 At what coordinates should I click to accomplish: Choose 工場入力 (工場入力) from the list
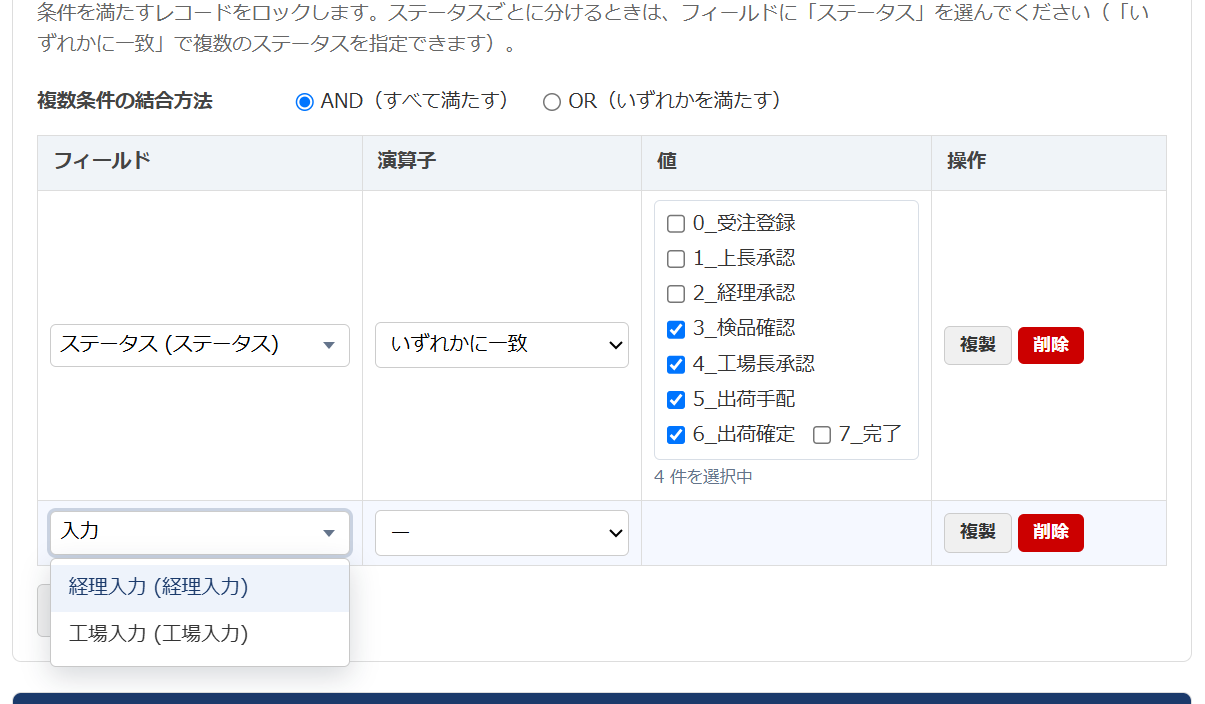[200, 634]
